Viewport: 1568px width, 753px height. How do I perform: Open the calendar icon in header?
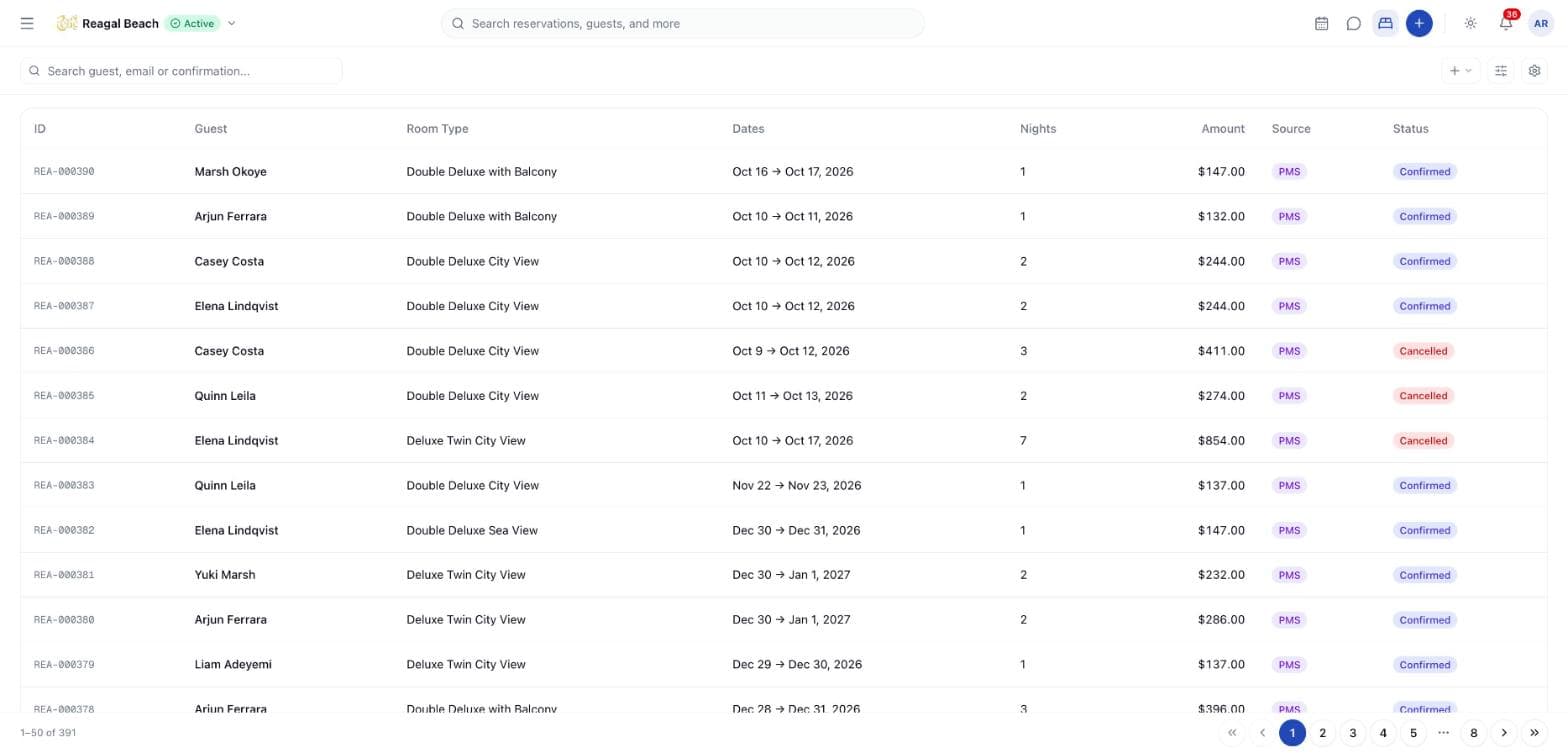(1321, 23)
